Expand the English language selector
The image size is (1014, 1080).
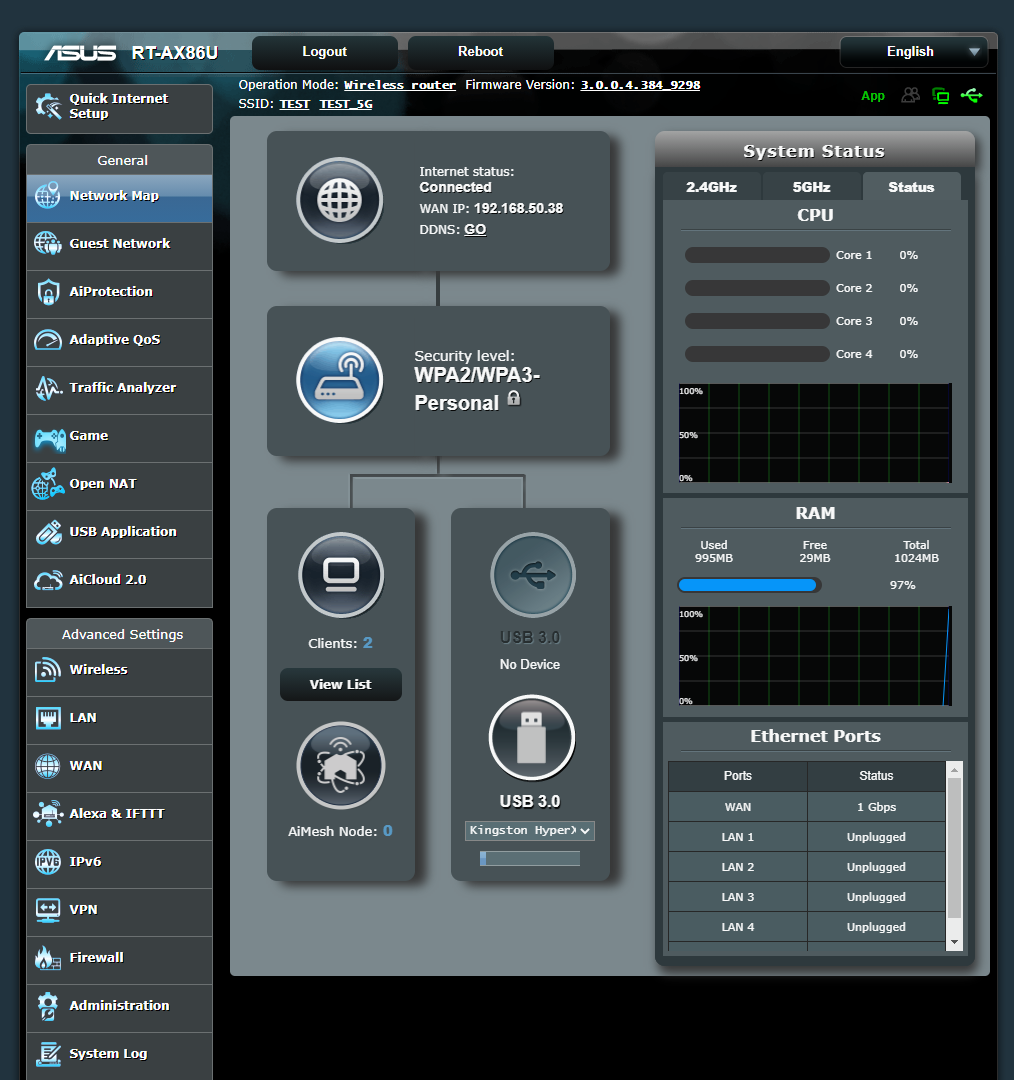point(913,51)
